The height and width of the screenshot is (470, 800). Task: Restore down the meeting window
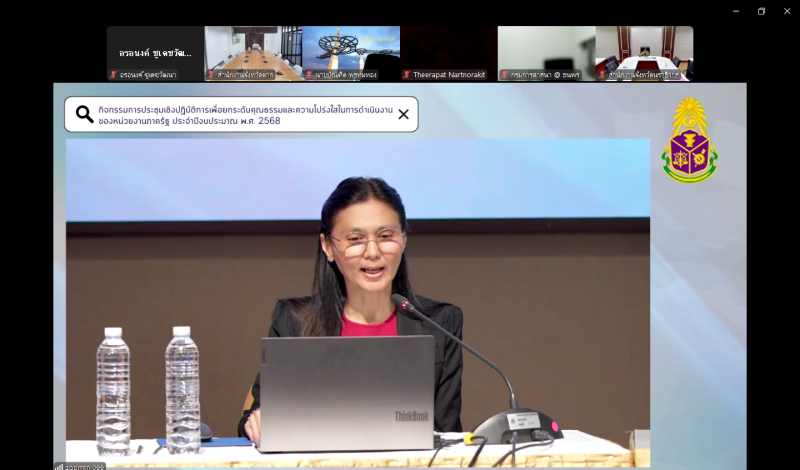click(761, 11)
